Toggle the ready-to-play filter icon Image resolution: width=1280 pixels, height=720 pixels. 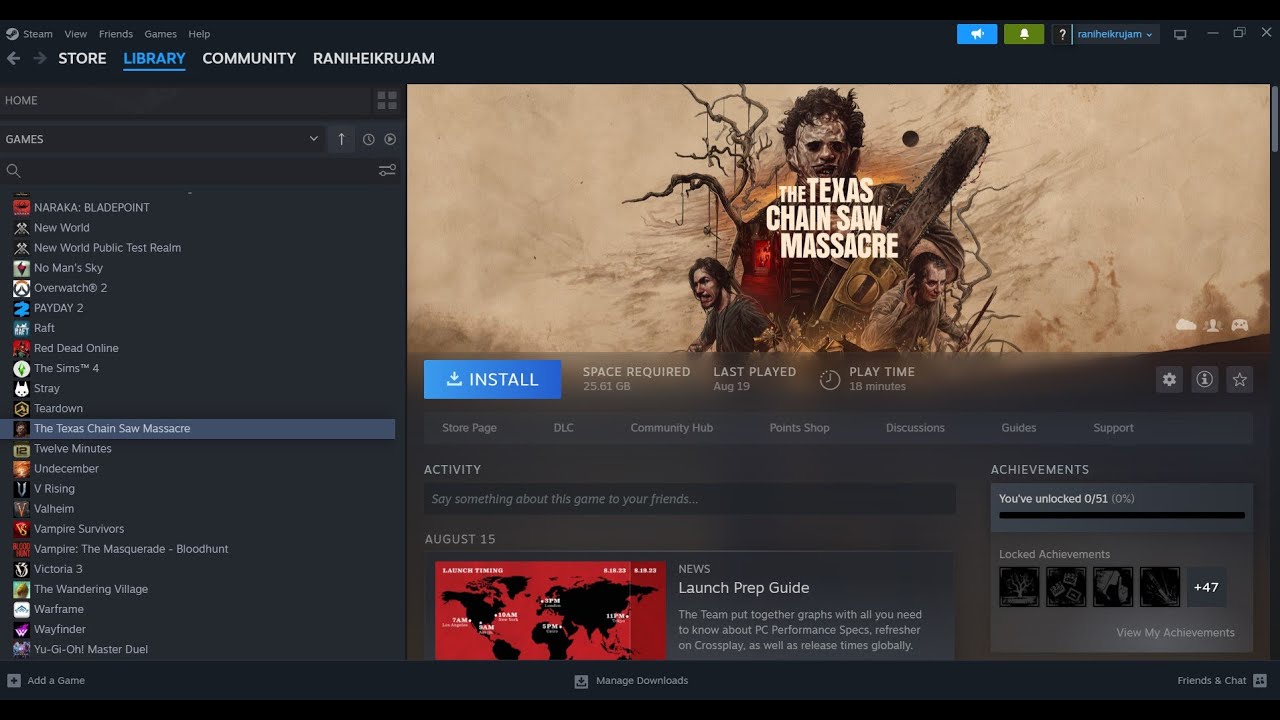pos(390,139)
